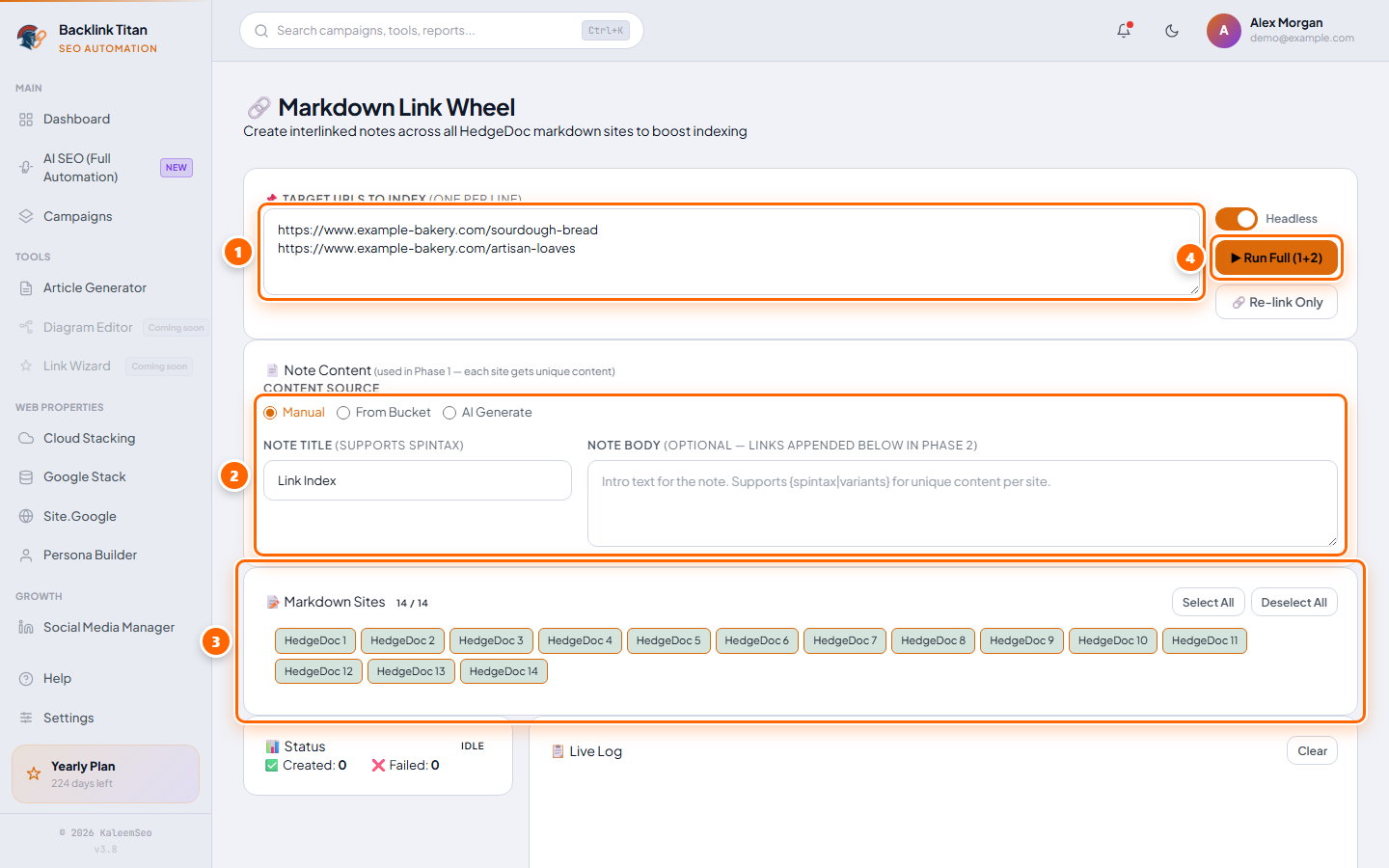This screenshot has height=868, width=1389.
Task: Click the search magnifier icon
Action: pyautogui.click(x=261, y=31)
